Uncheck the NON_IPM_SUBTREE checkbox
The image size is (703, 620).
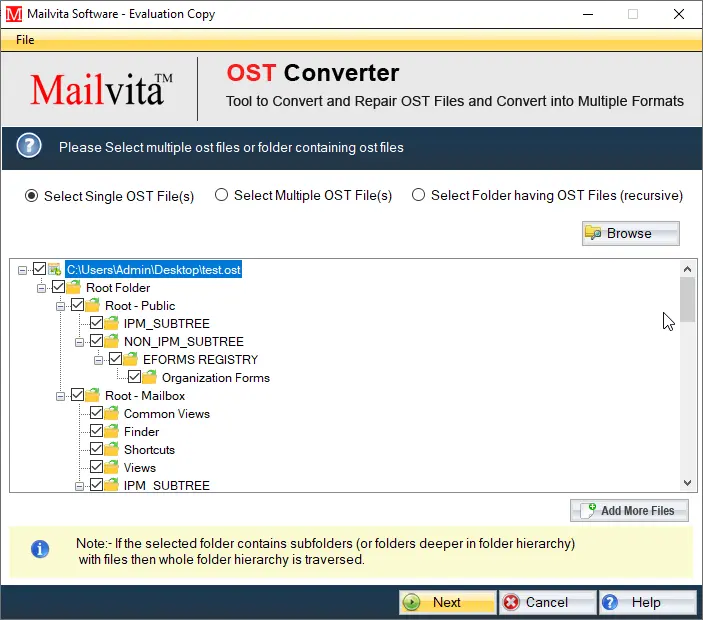pos(96,341)
